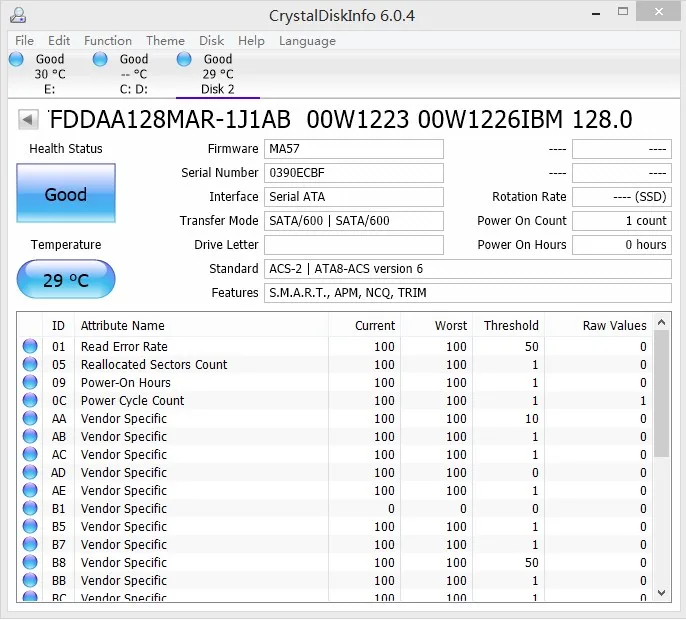Image resolution: width=686 pixels, height=620 pixels.
Task: Click the first unlabeled ---- field beside Firmware
Action: point(622,149)
